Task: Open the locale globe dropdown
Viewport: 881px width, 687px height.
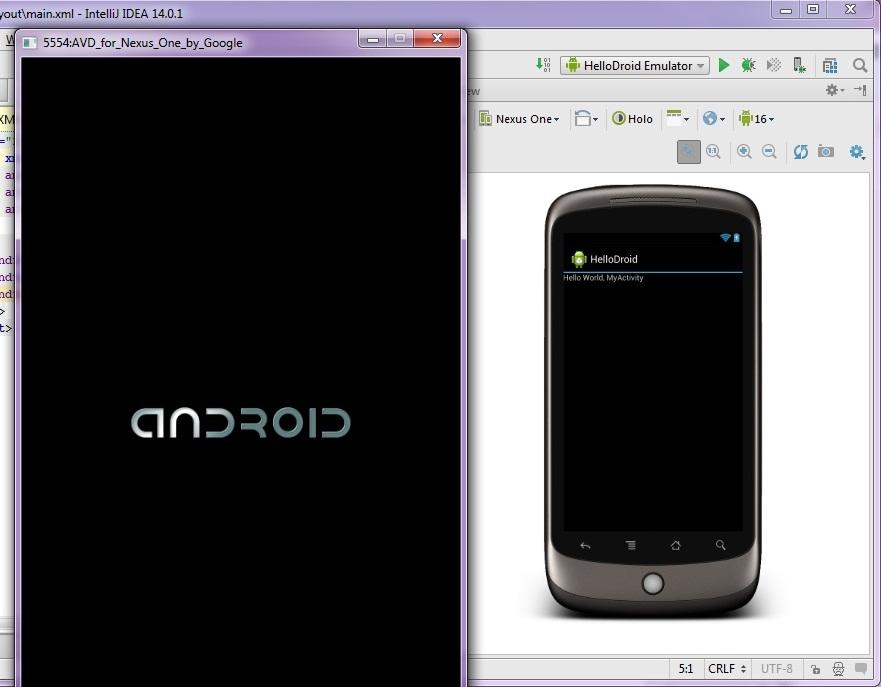Action: [714, 119]
